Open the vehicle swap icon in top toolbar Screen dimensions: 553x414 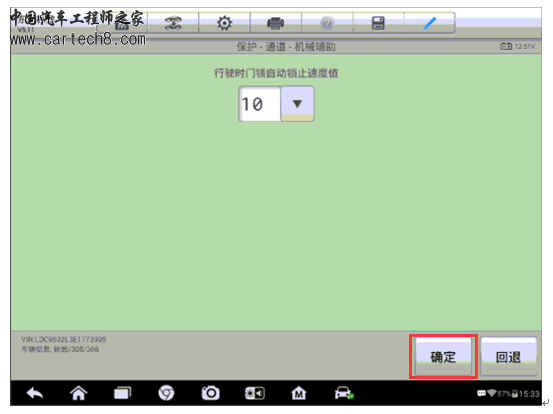[x=173, y=23]
